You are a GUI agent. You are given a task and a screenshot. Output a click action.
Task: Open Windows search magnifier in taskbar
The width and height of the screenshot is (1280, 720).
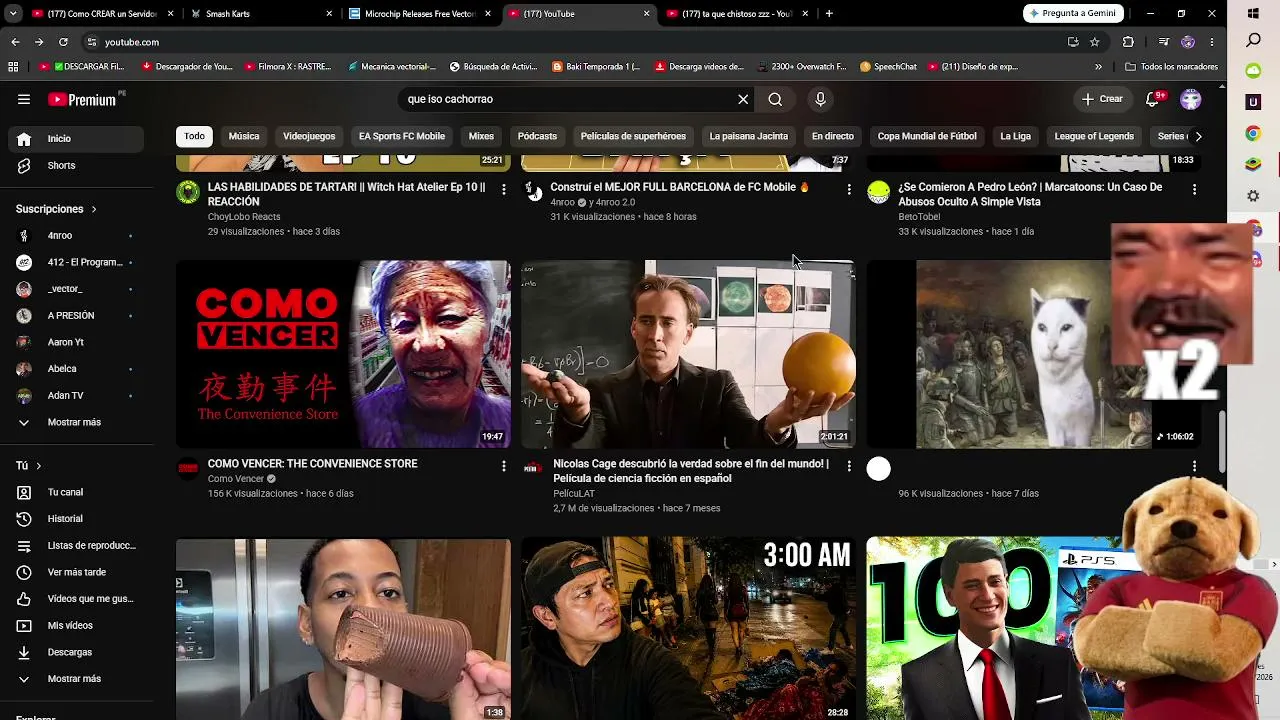(1254, 41)
